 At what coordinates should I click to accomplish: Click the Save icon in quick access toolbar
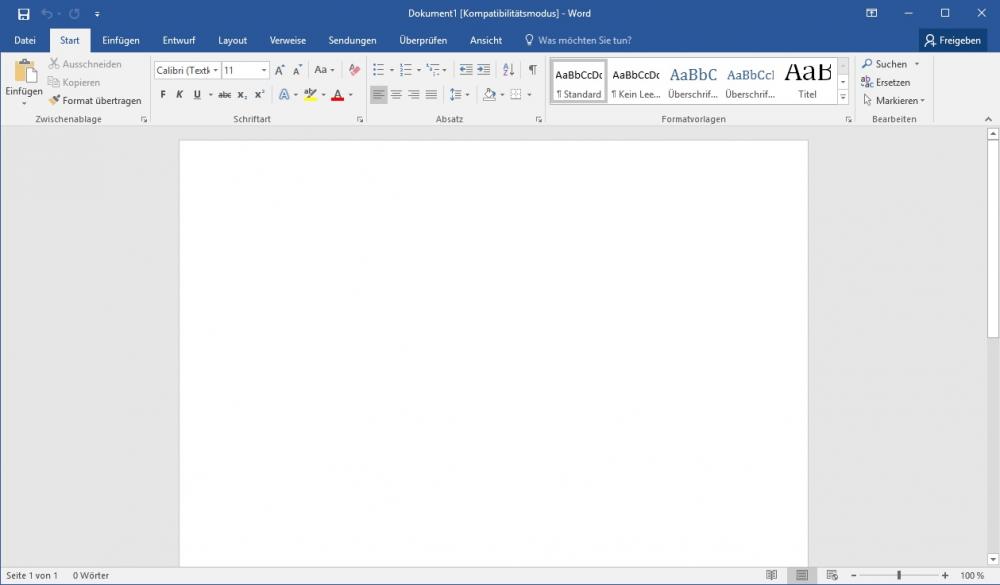click(x=24, y=14)
